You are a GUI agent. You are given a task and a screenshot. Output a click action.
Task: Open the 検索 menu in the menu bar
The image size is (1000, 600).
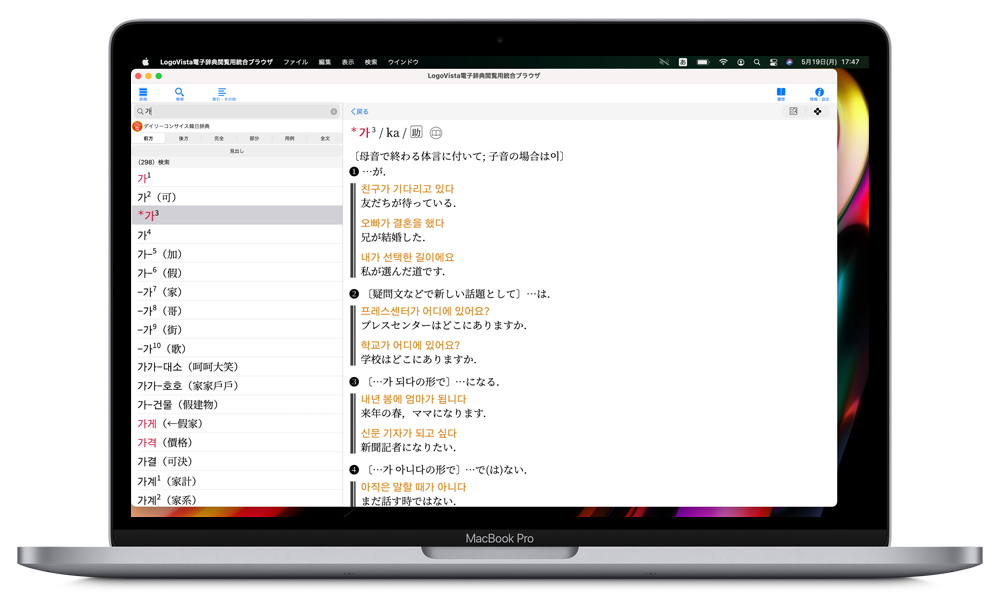(371, 62)
